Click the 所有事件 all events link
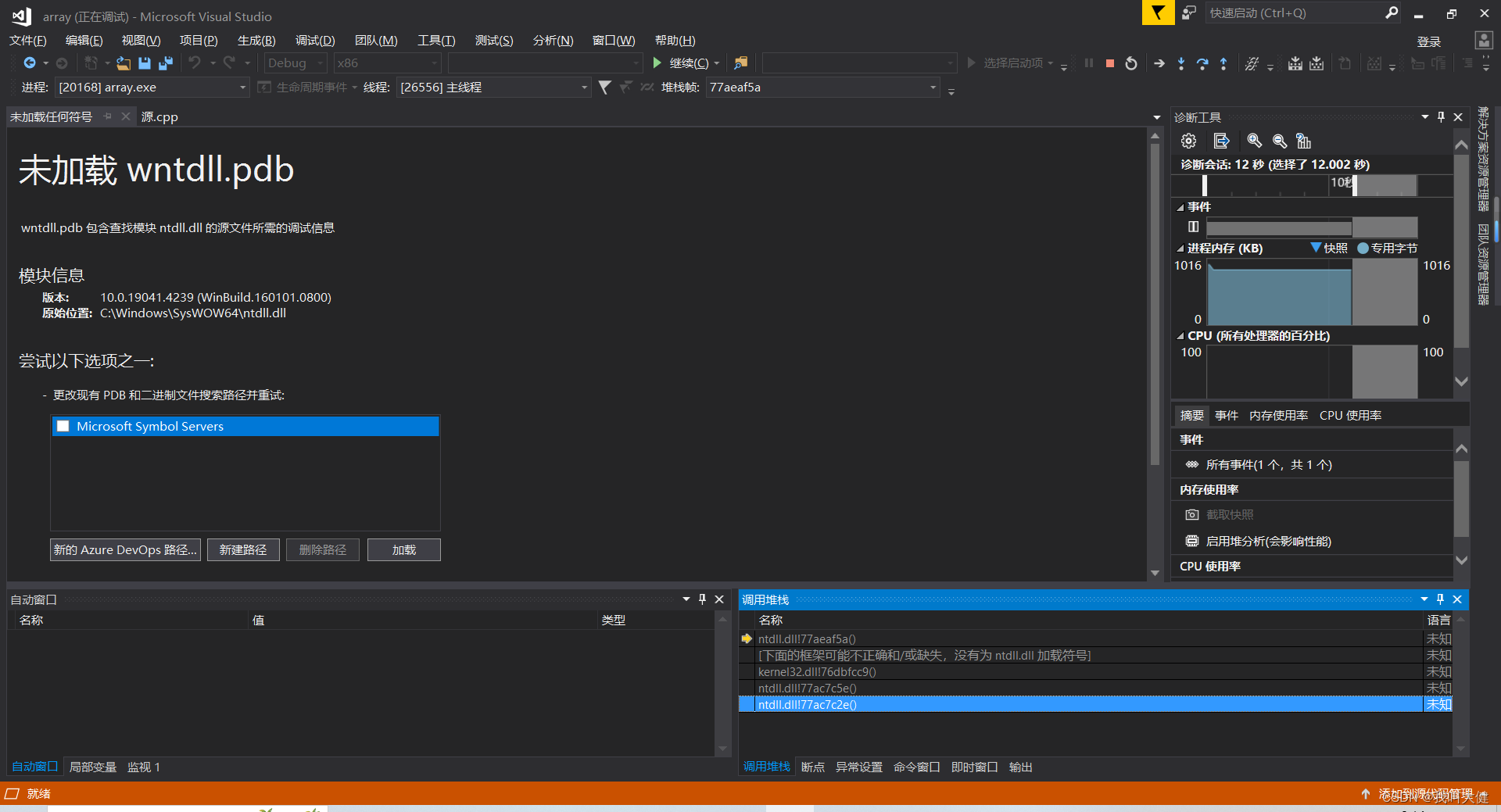The image size is (1501, 812). click(x=1269, y=465)
